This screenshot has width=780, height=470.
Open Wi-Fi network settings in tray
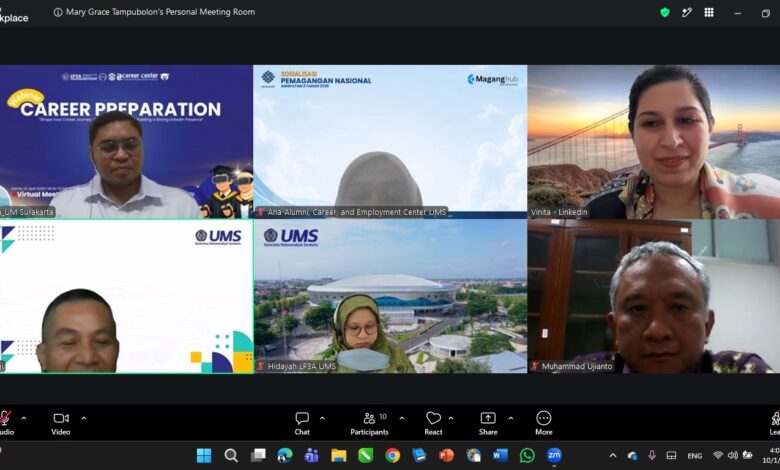718,456
